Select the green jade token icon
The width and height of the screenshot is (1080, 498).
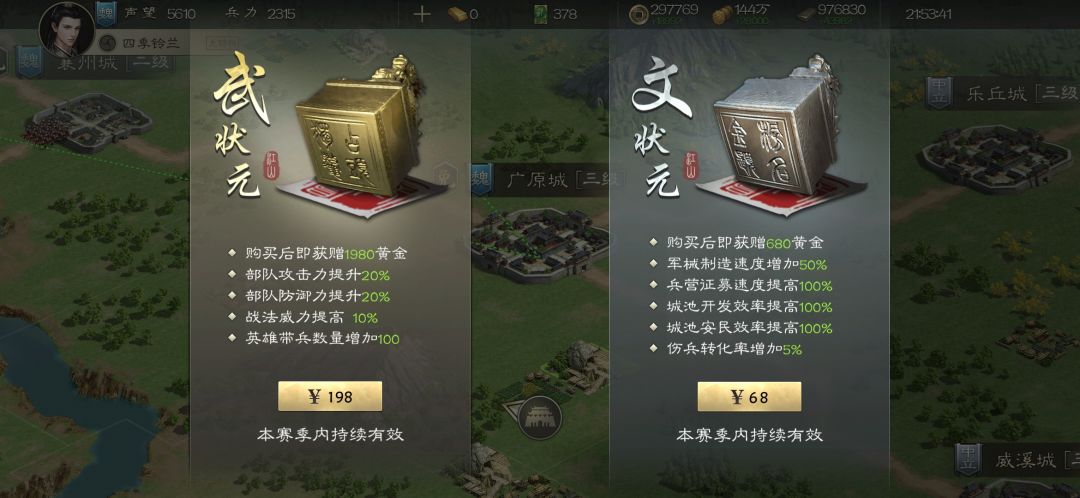click(541, 14)
